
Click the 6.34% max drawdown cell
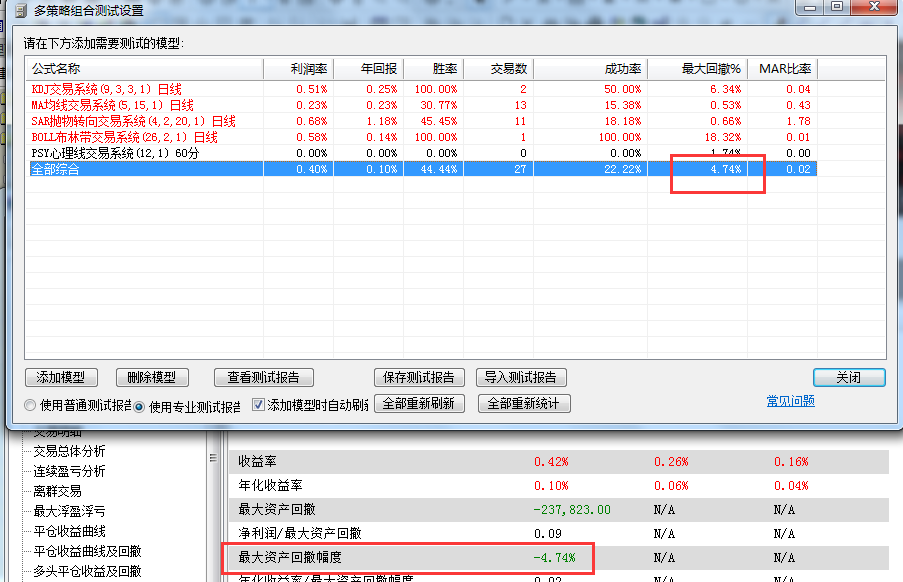click(x=725, y=89)
